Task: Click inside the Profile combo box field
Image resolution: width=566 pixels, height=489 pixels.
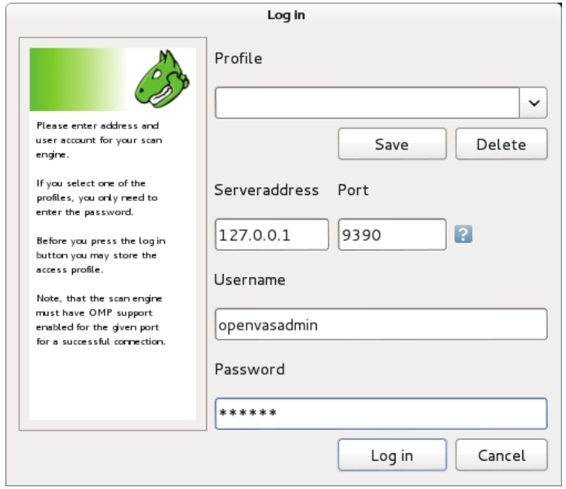Action: coord(367,103)
